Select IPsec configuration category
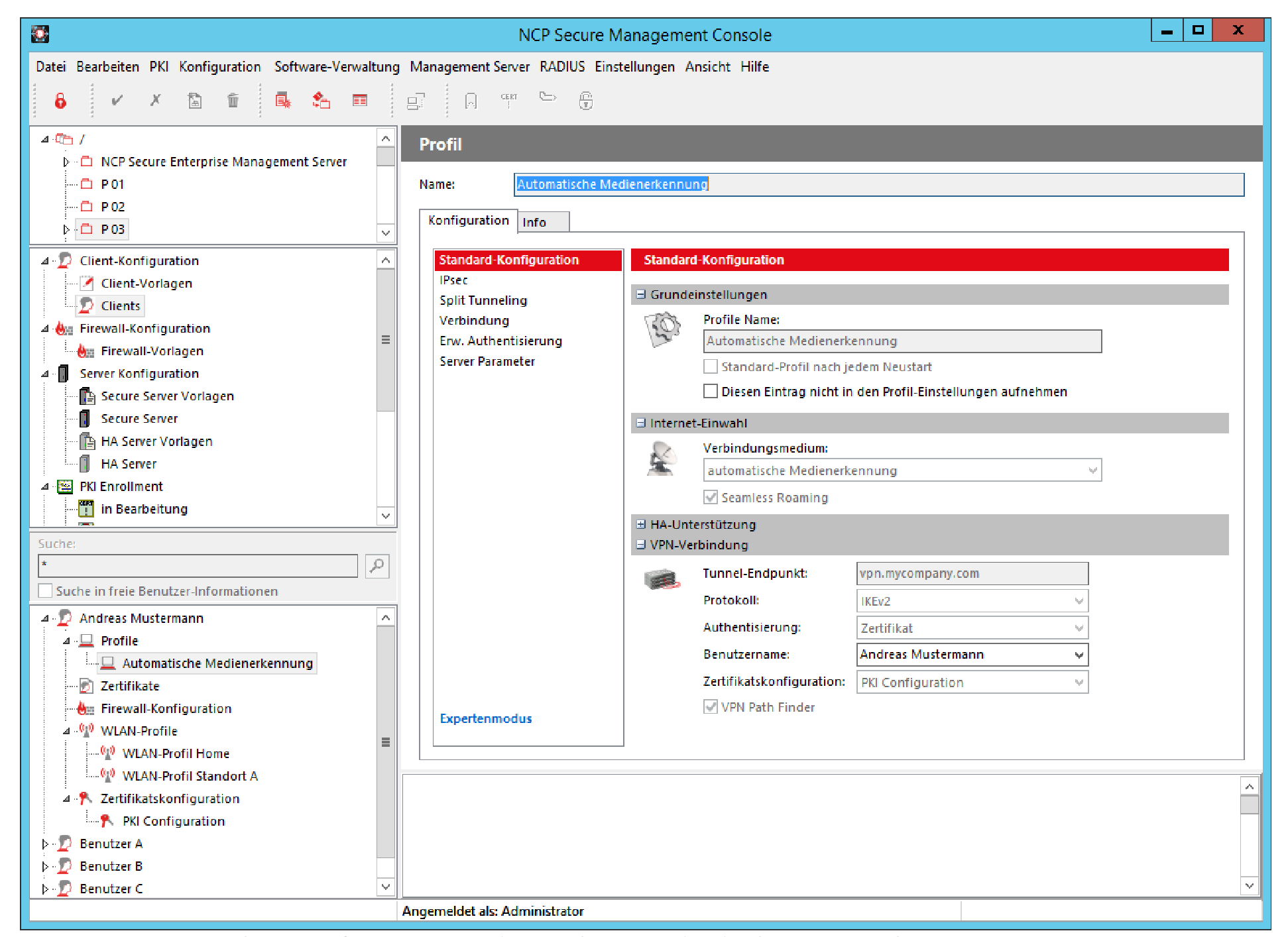Screen dimensions: 1288x937 coord(453,280)
